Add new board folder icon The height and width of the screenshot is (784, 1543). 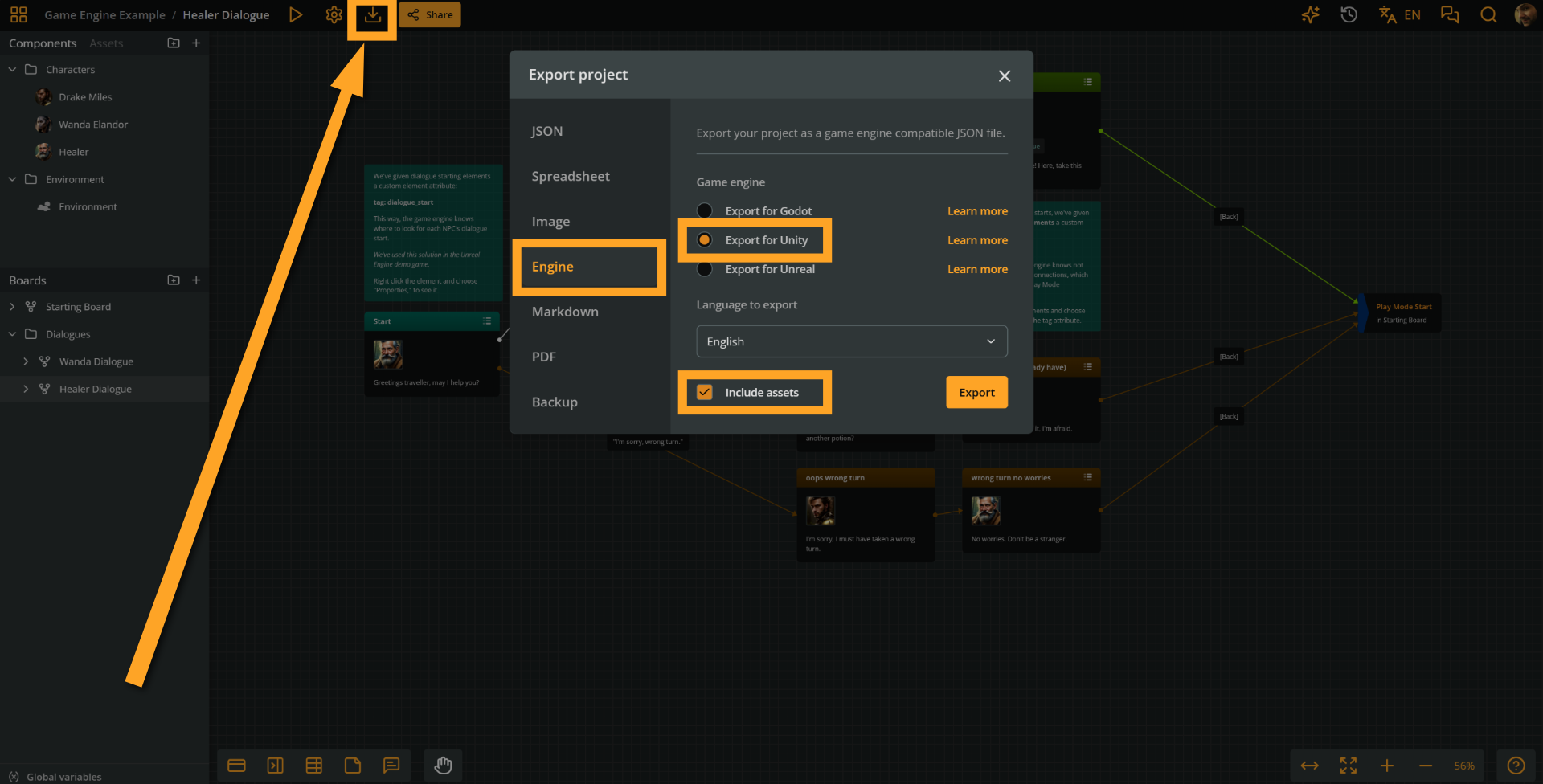(174, 280)
